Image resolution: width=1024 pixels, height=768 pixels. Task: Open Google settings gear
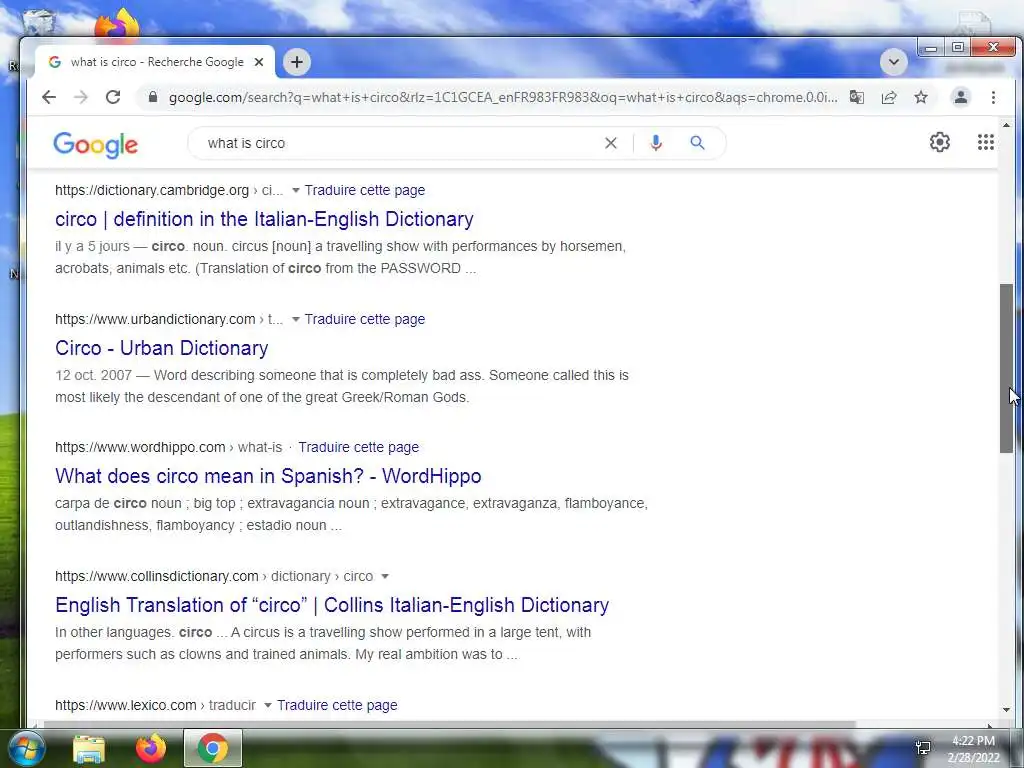coord(940,142)
